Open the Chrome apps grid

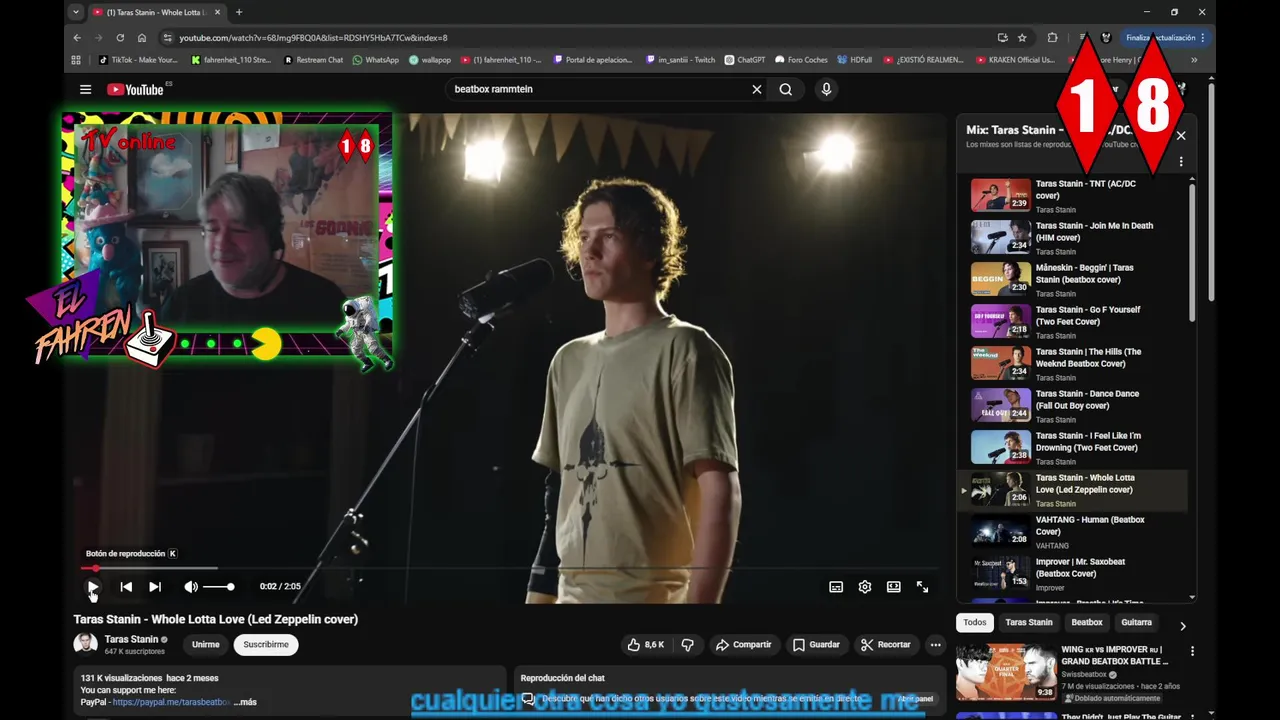coord(76,60)
